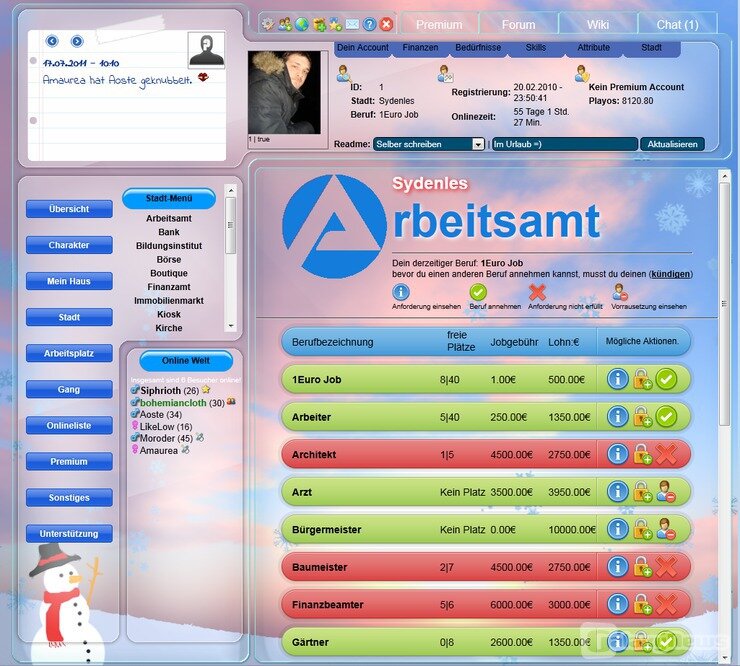Click lock icon in Arbeiter row

point(642,417)
